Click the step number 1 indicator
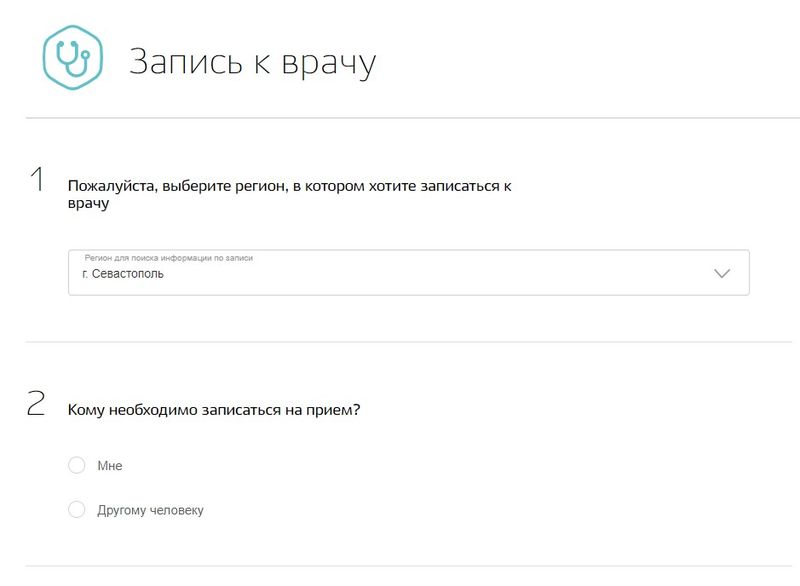This screenshot has height=586, width=800. tap(38, 180)
